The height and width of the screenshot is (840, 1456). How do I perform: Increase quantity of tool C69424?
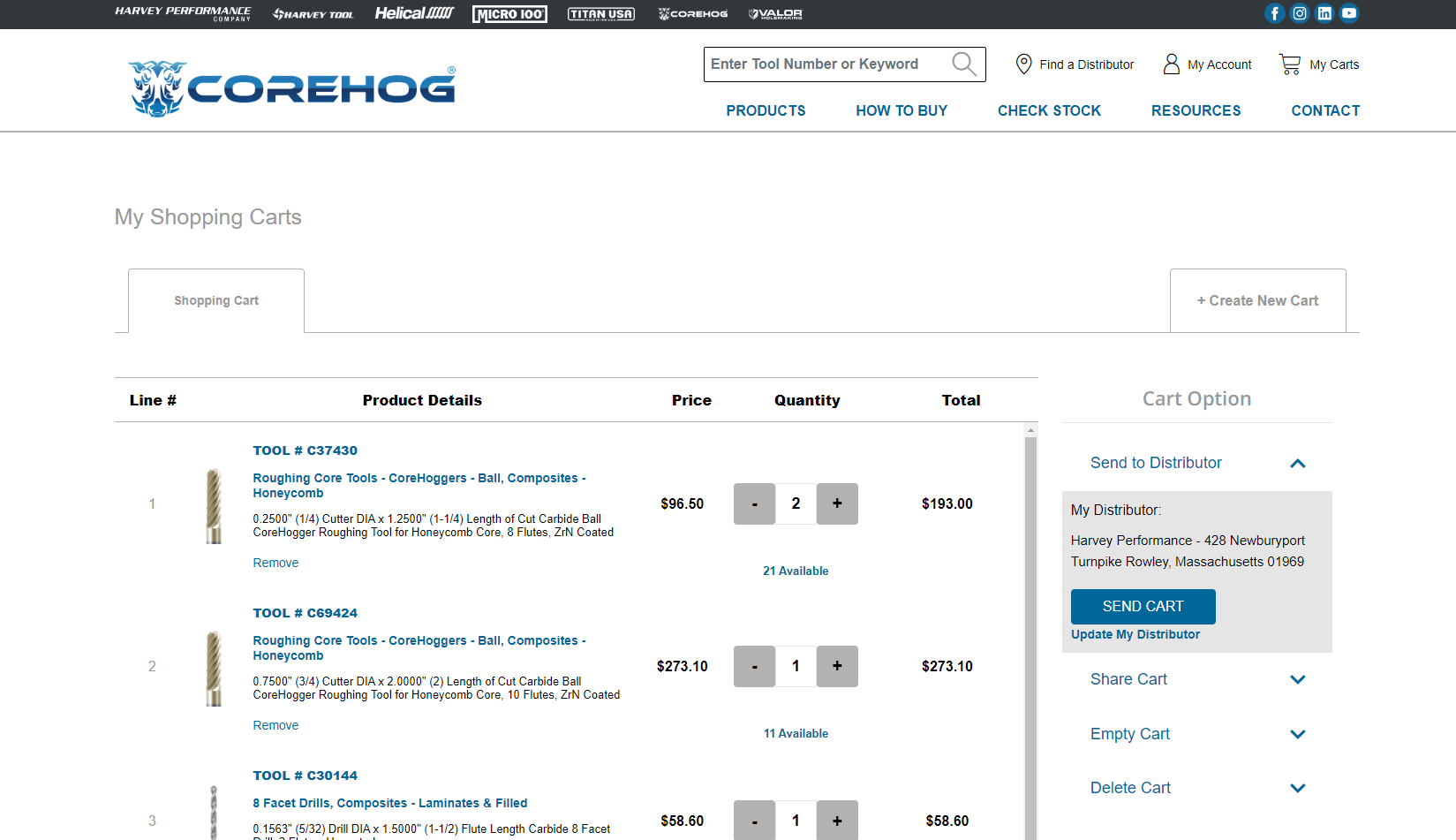pos(836,666)
